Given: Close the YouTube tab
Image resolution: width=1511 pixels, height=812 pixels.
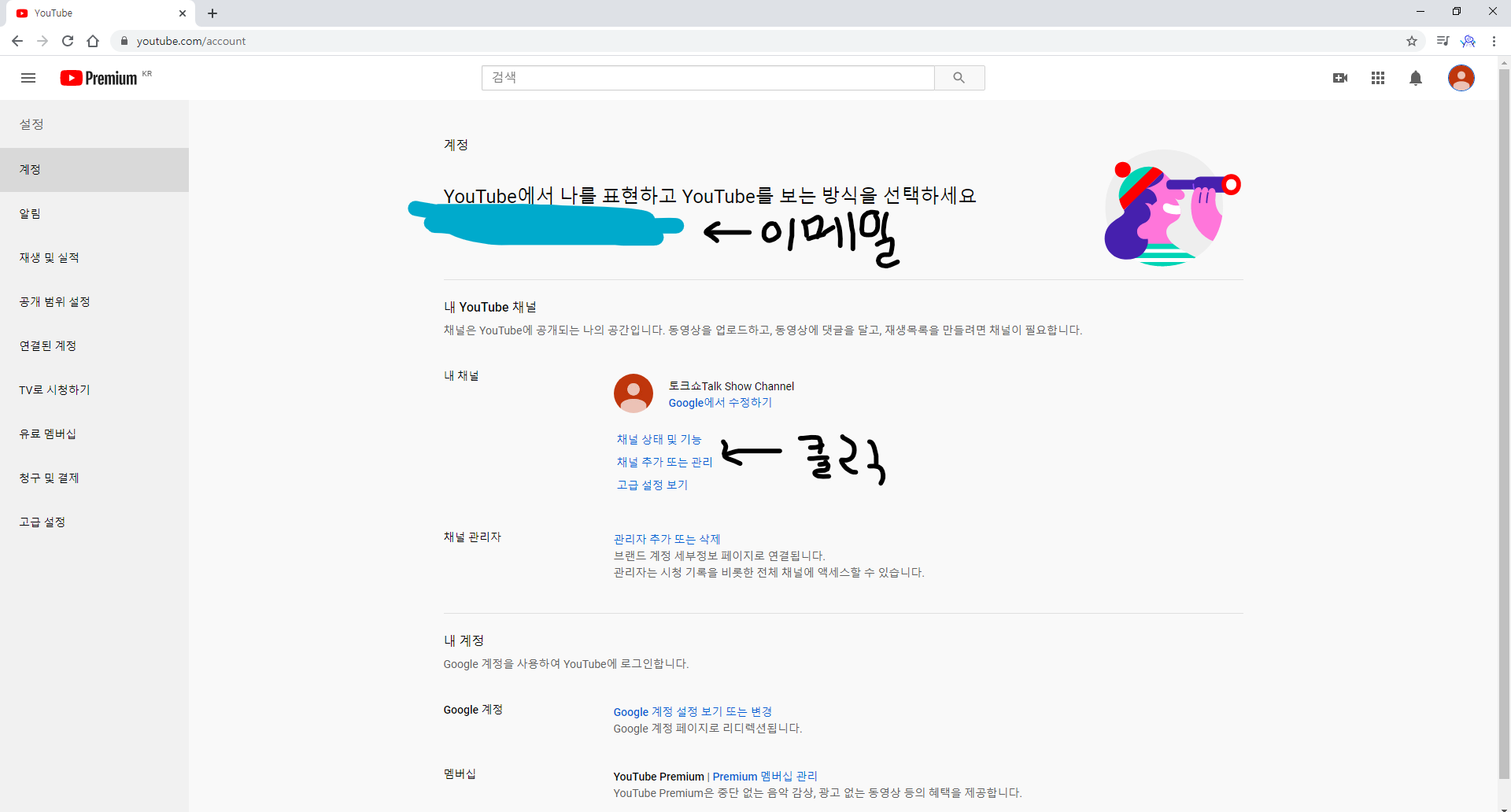Looking at the screenshot, I should coord(183,13).
